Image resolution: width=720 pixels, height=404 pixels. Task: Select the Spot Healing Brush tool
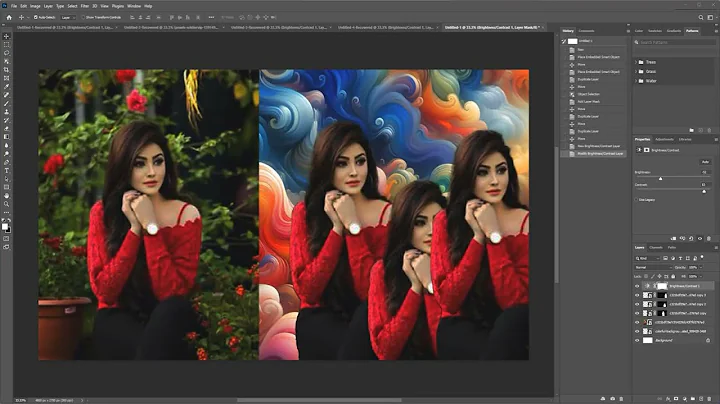6,95
